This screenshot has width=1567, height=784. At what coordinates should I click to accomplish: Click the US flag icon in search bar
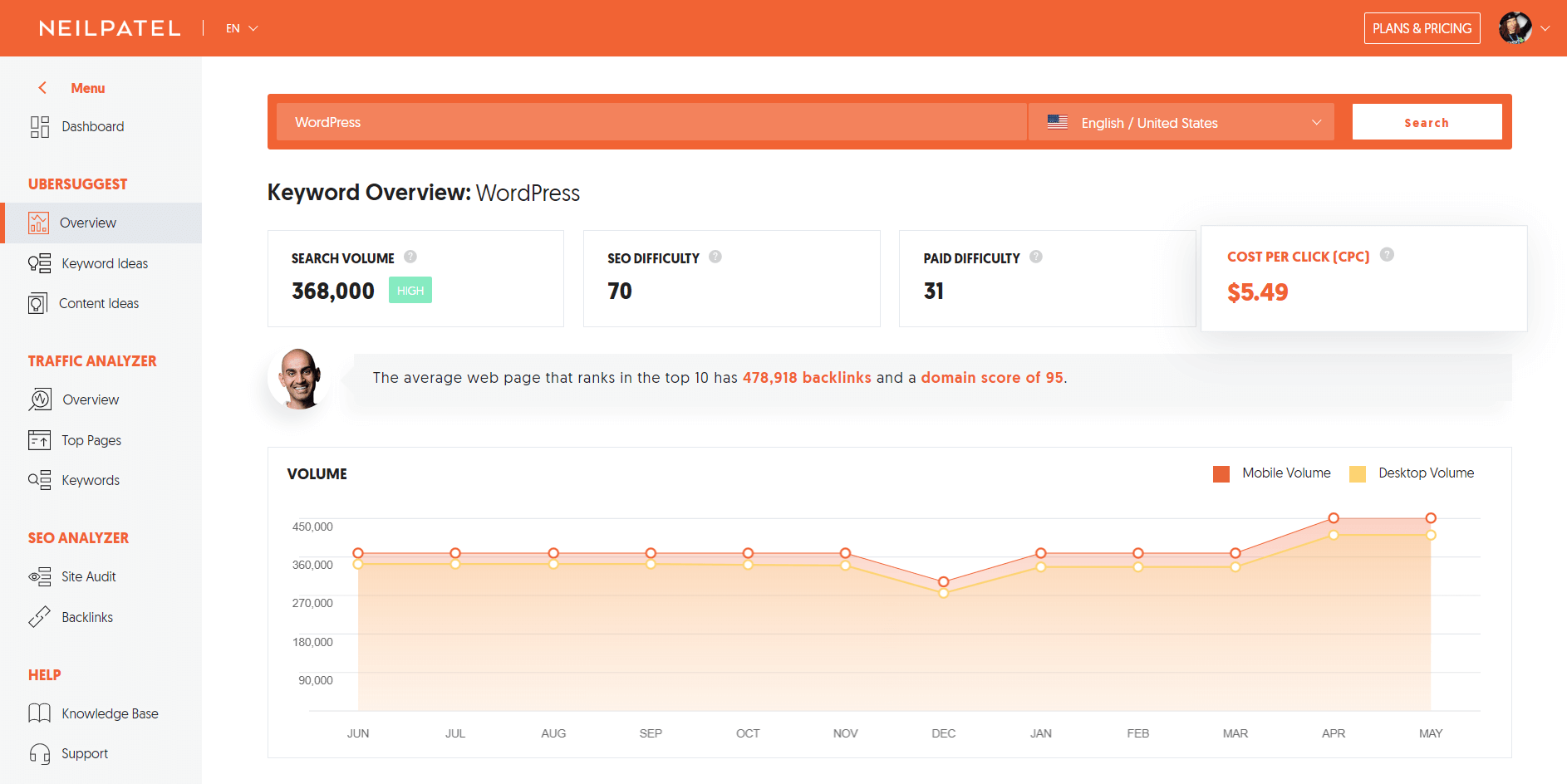pos(1058,122)
